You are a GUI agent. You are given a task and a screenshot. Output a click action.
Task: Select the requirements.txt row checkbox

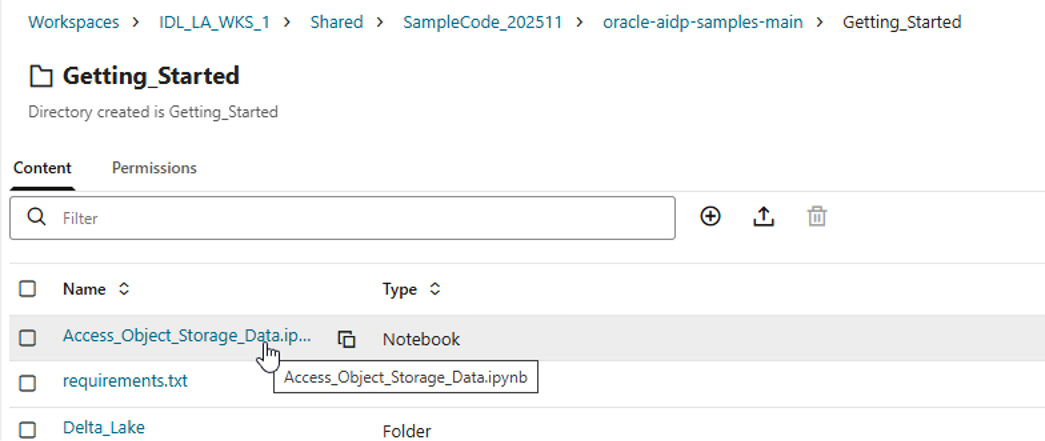pyautogui.click(x=28, y=382)
